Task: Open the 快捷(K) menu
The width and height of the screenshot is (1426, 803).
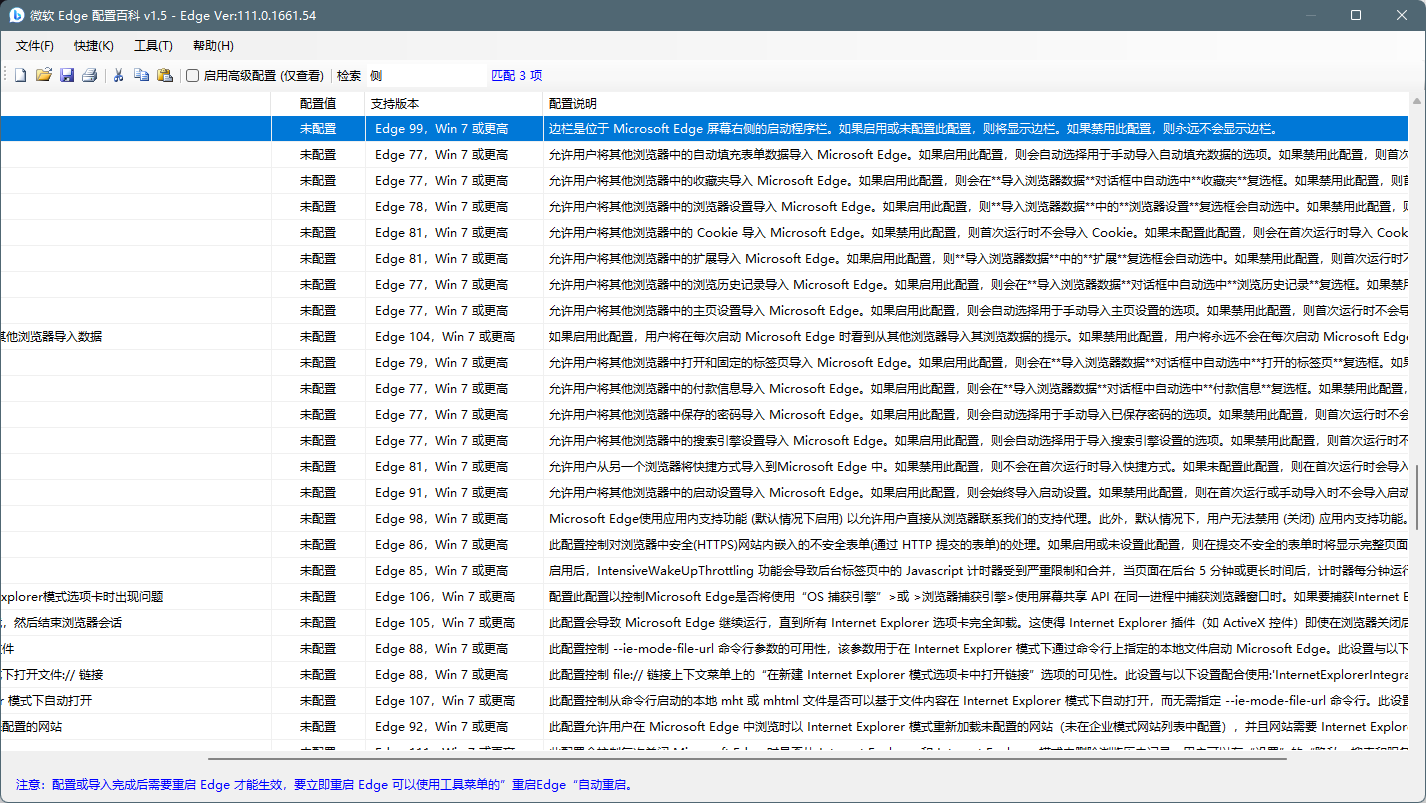Action: [x=94, y=46]
